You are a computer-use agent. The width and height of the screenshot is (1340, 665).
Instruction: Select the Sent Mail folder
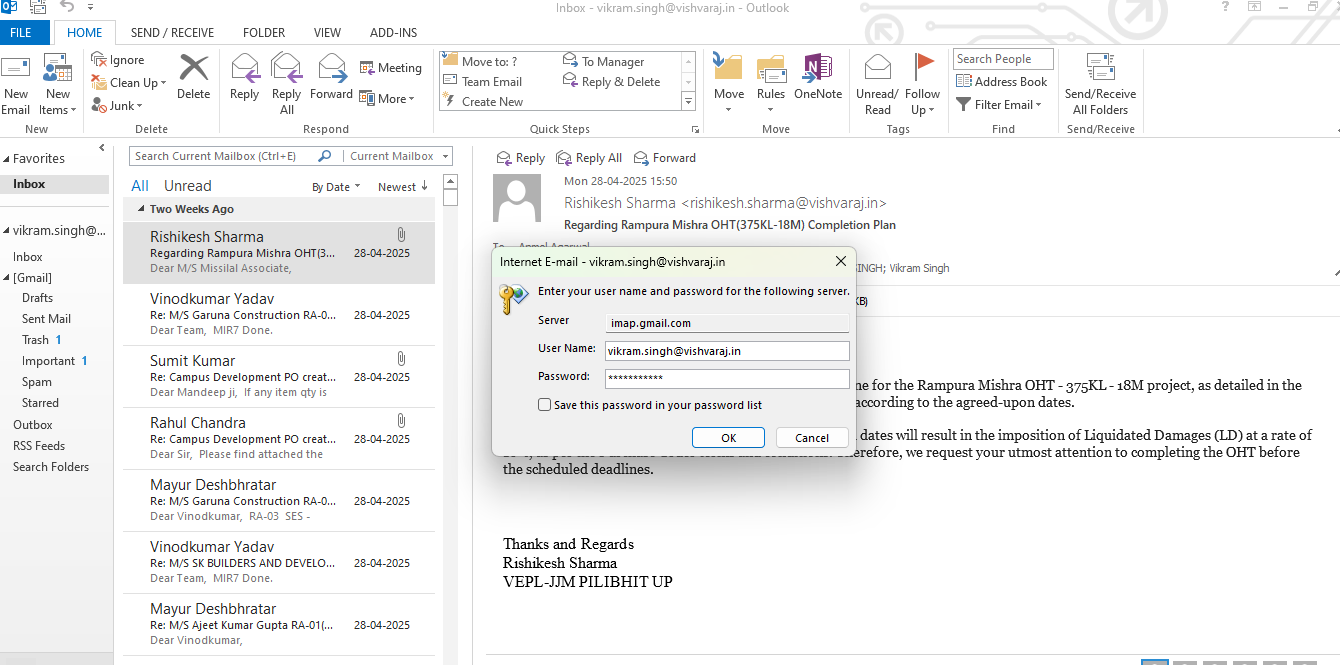(x=46, y=319)
